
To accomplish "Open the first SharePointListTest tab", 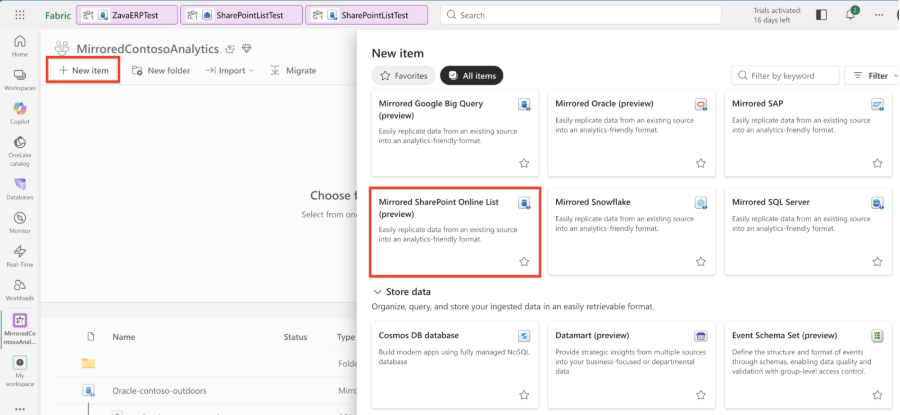I will coord(242,15).
